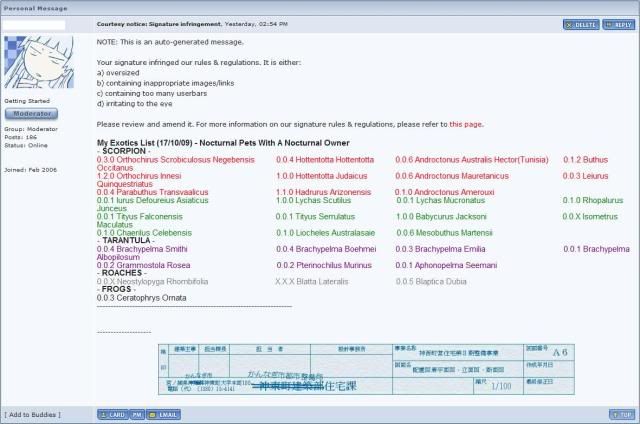
Task: Click 'Group: Moderator' profile text
Action: 31,129
